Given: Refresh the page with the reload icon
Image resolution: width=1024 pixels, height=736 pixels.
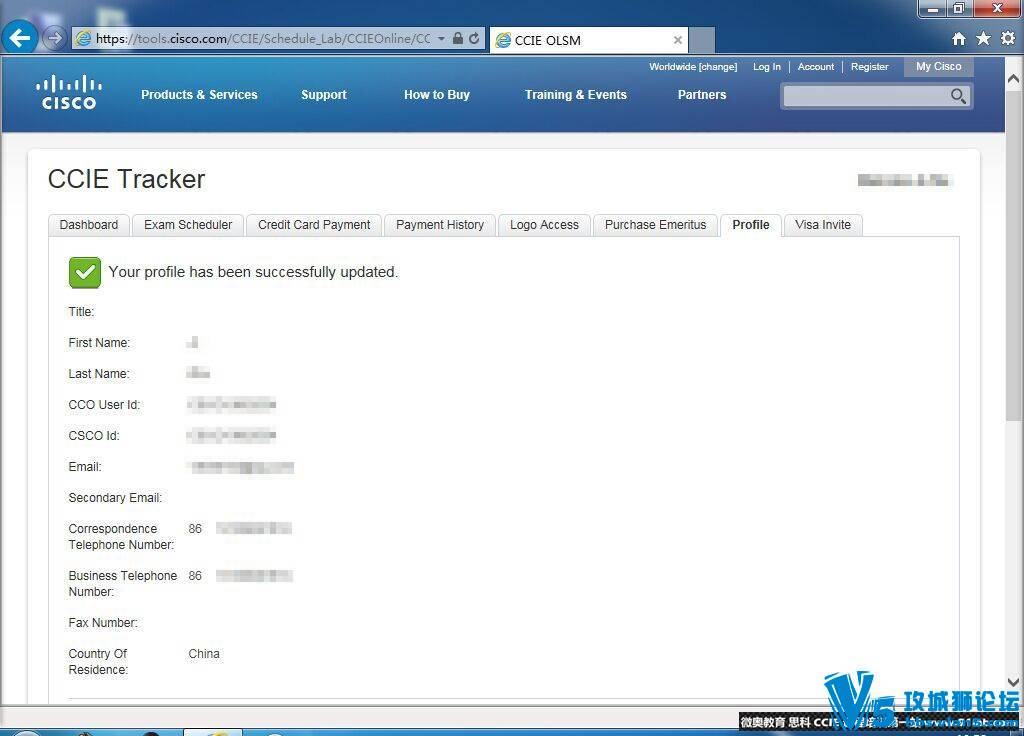Looking at the screenshot, I should coord(474,39).
